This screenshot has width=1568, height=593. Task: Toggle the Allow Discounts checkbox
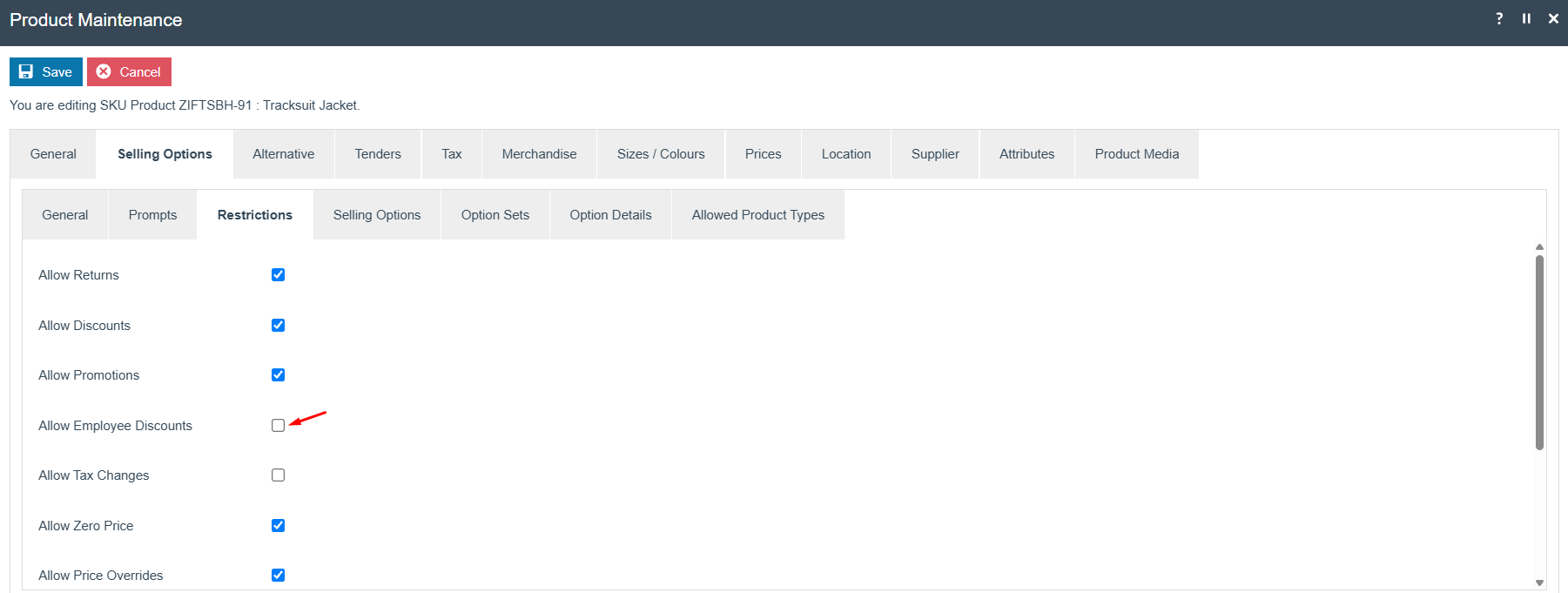pos(278,325)
